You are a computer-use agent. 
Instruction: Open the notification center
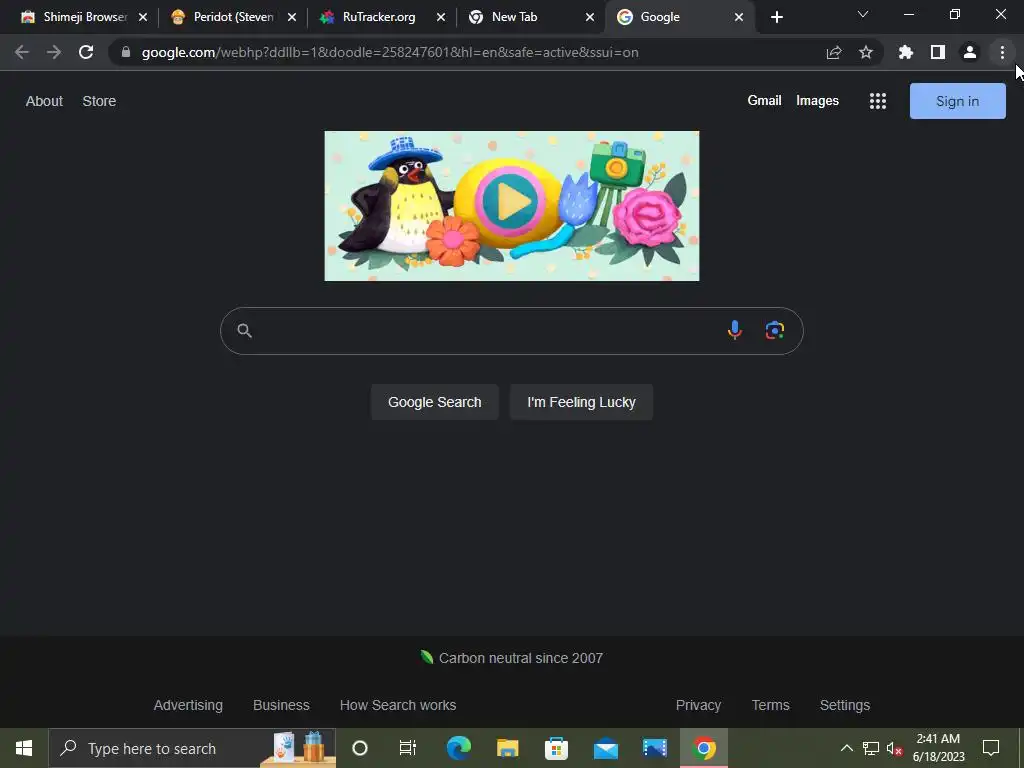point(991,748)
